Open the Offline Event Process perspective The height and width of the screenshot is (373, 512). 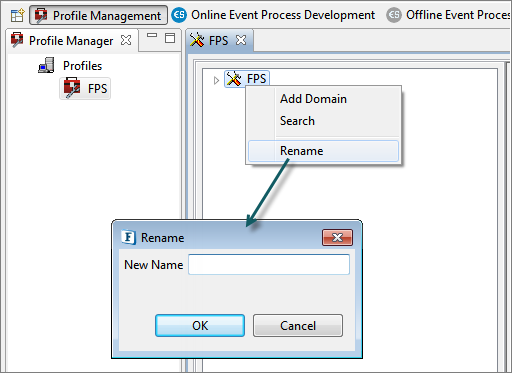point(449,15)
